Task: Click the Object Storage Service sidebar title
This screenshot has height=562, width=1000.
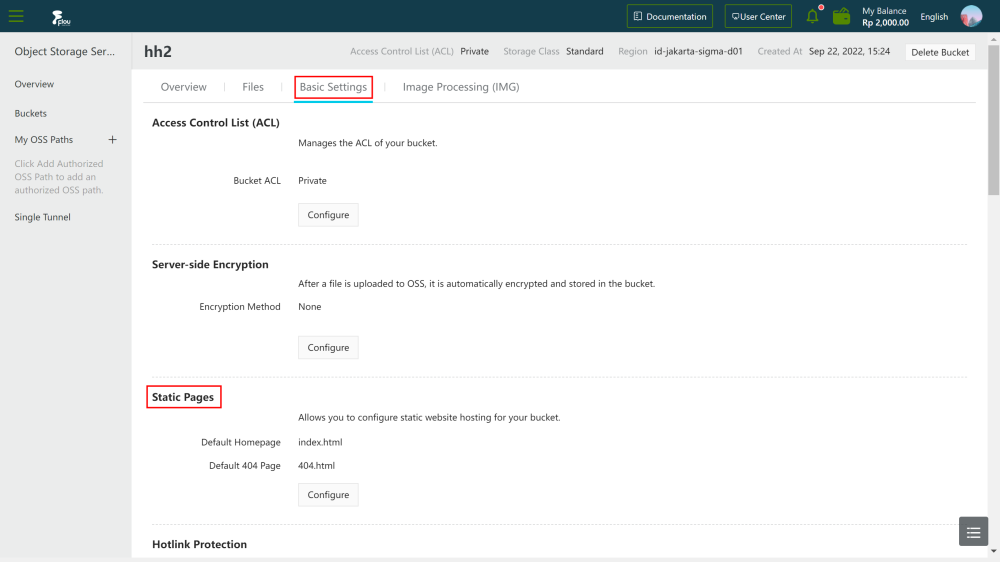Action: 65,52
